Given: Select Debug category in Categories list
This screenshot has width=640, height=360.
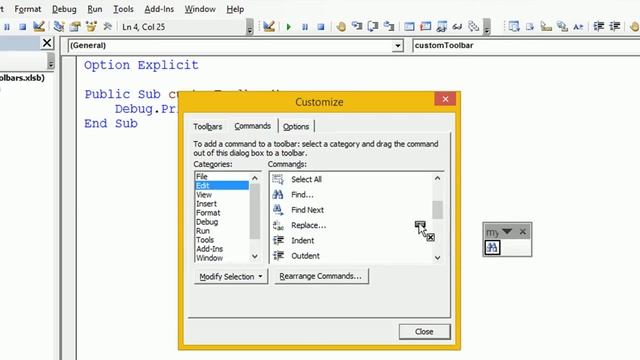Looking at the screenshot, I should [222, 222].
